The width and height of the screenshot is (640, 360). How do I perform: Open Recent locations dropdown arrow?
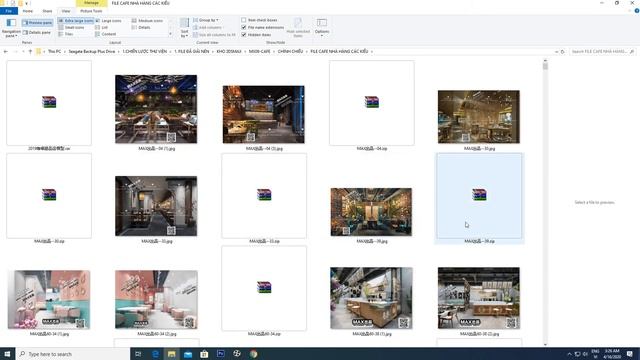point(23,51)
